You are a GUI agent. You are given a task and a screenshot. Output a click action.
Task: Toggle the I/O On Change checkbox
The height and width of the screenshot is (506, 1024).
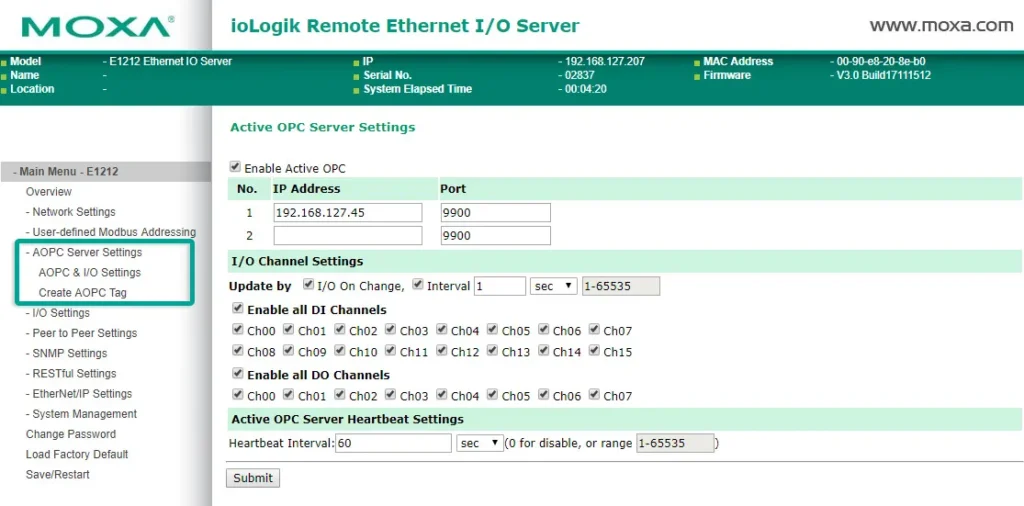(x=308, y=285)
